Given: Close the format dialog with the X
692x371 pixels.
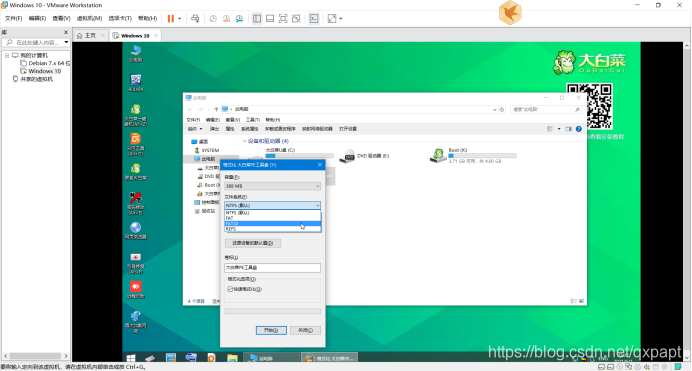Looking at the screenshot, I should tap(320, 165).
